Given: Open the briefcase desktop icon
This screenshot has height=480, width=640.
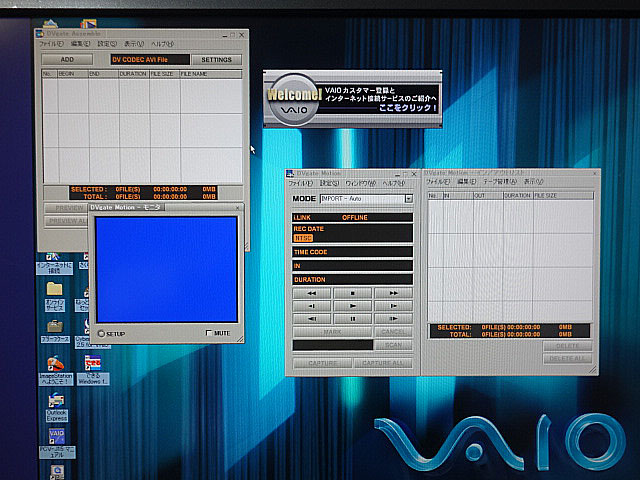Looking at the screenshot, I should [x=55, y=327].
